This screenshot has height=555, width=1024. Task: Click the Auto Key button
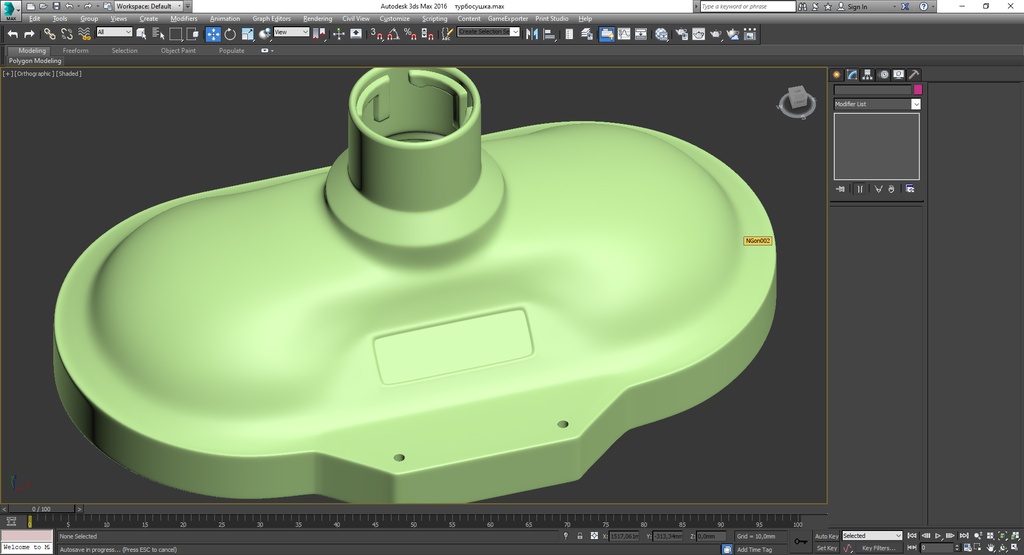826,536
